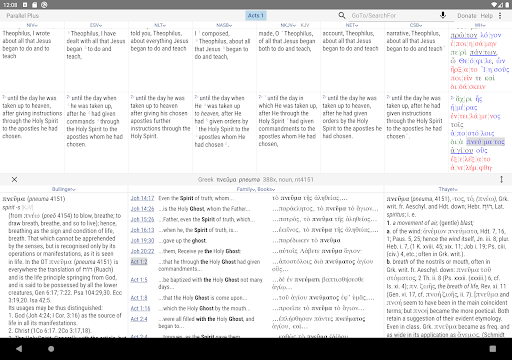Close the Greek pneuma dictionary panel
The image size is (512, 360).
pyautogui.click(x=14, y=179)
